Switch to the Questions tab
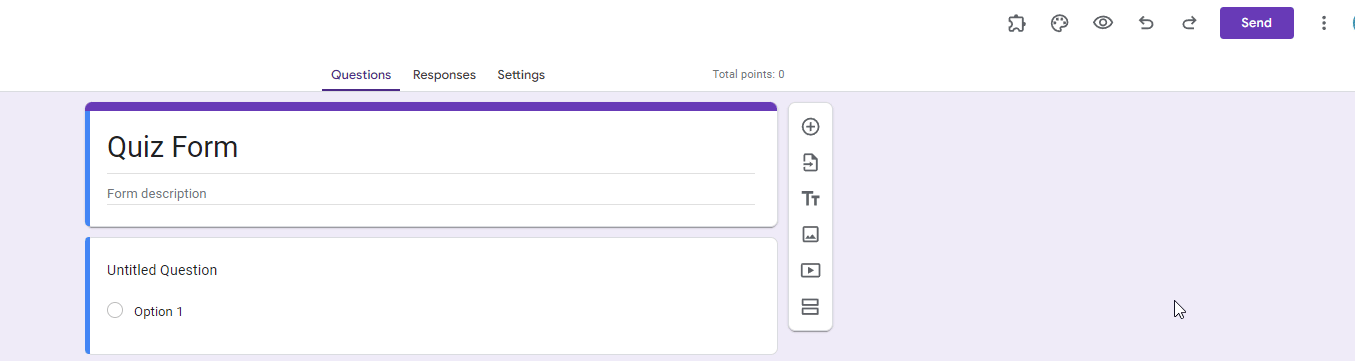Image resolution: width=1355 pixels, height=361 pixels. click(x=361, y=75)
